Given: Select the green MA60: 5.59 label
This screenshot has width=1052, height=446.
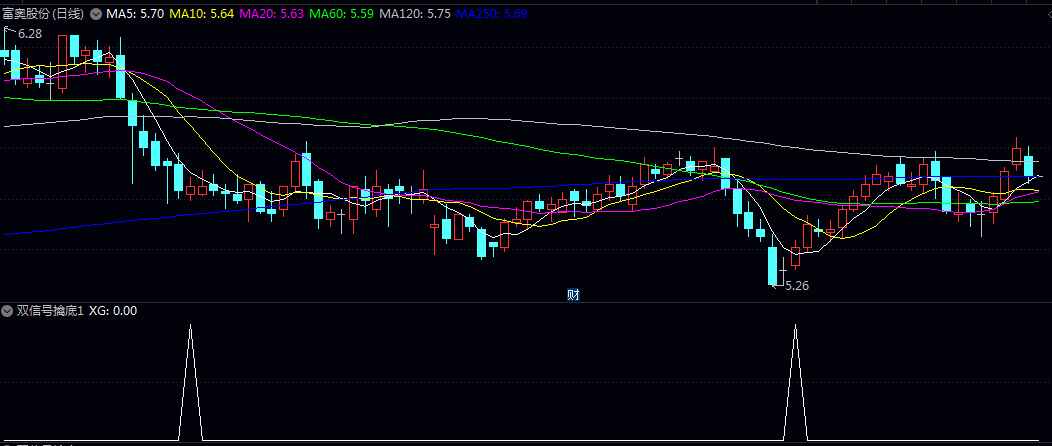Looking at the screenshot, I should click(x=341, y=13).
